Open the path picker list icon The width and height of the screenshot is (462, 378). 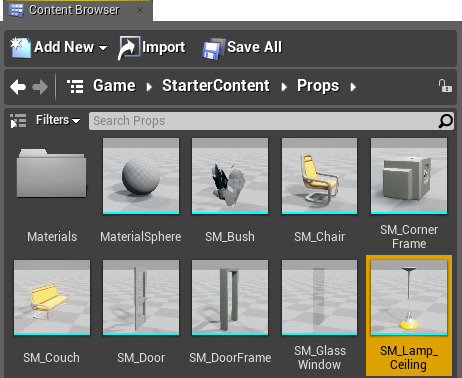[75, 86]
